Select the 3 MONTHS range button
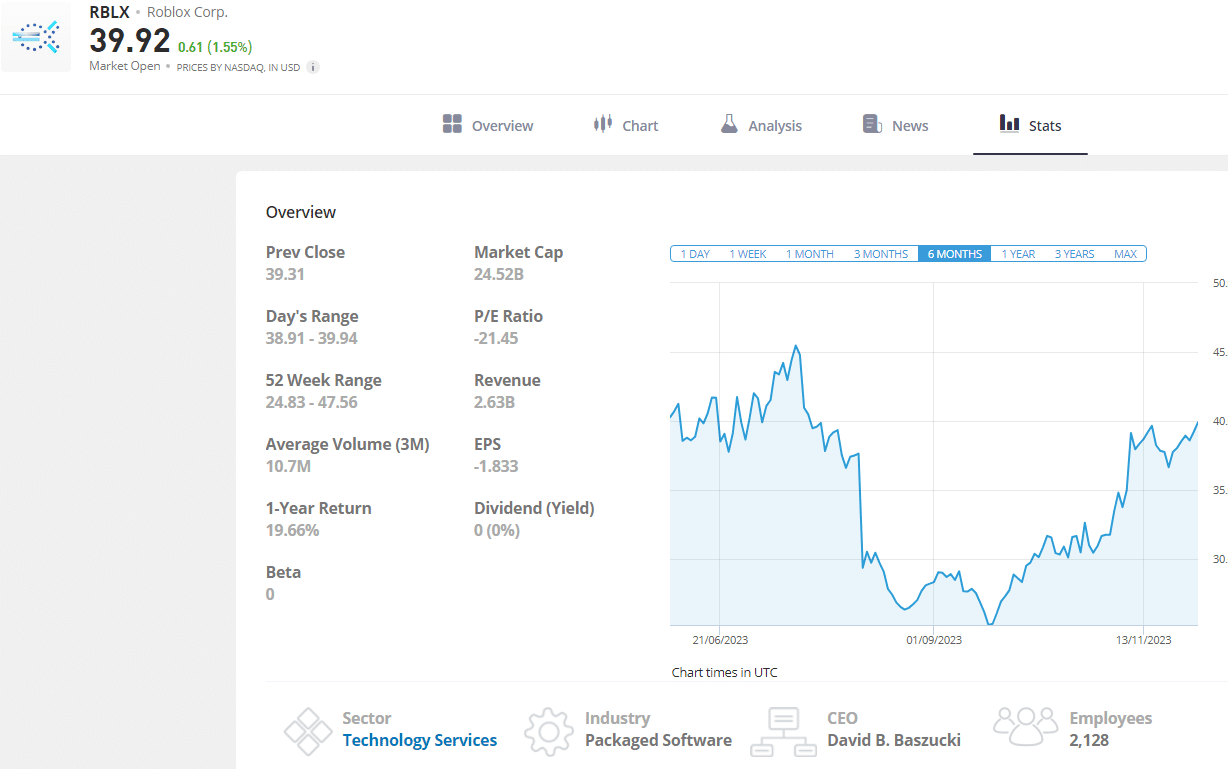 [x=880, y=253]
